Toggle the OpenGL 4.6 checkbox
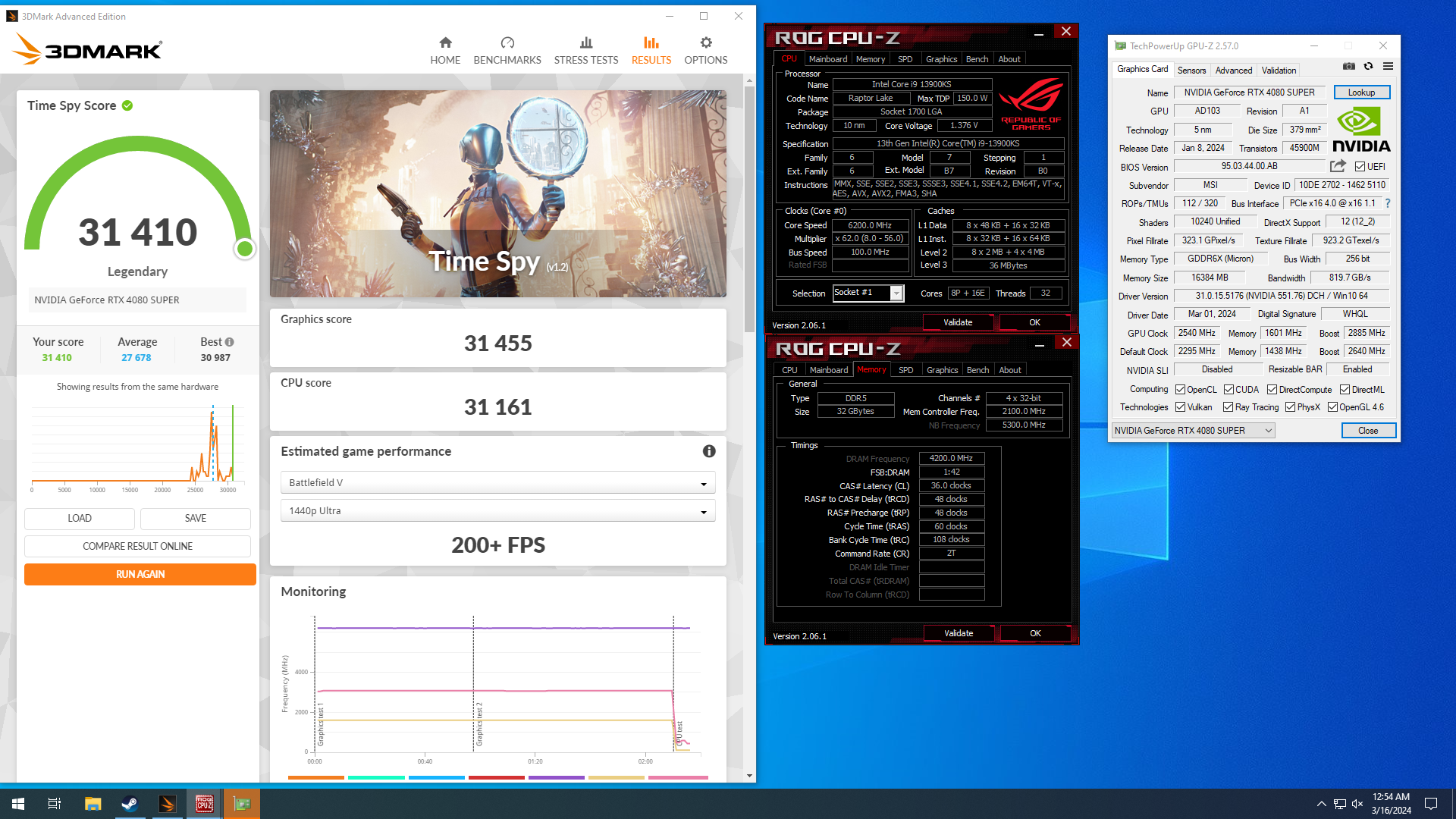 [1332, 407]
